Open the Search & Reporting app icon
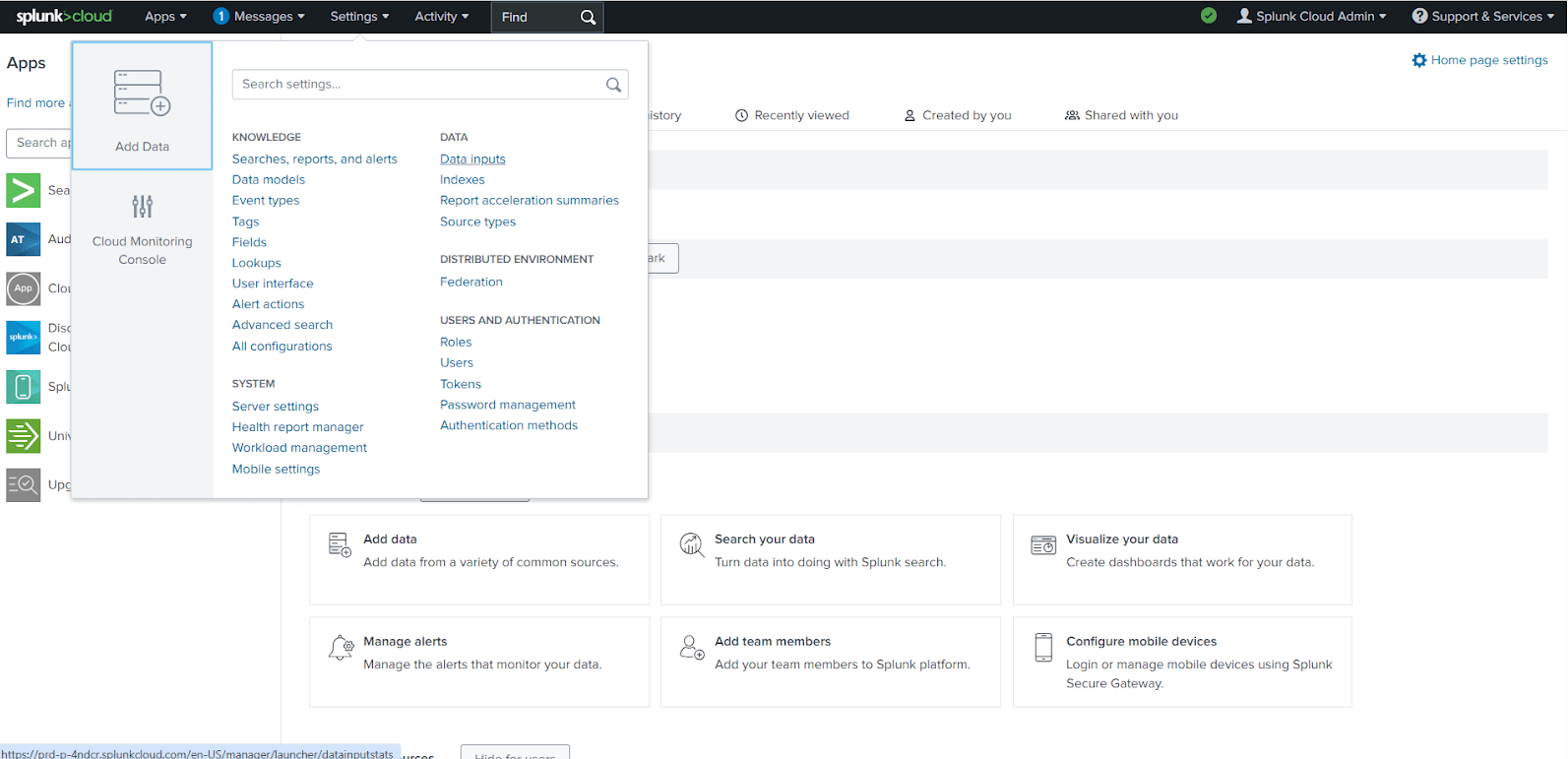This screenshot has height=759, width=1568. (x=24, y=190)
